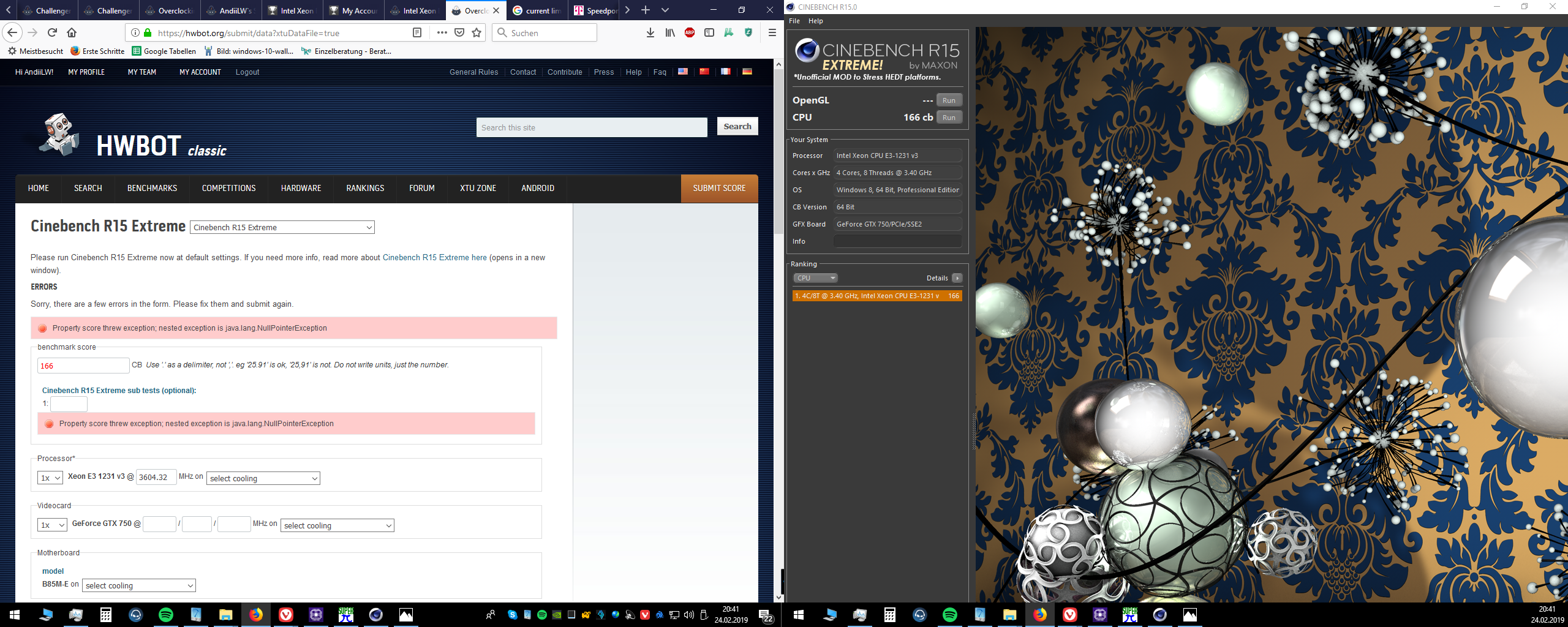Click browser page vertical scrollbar

point(778,332)
